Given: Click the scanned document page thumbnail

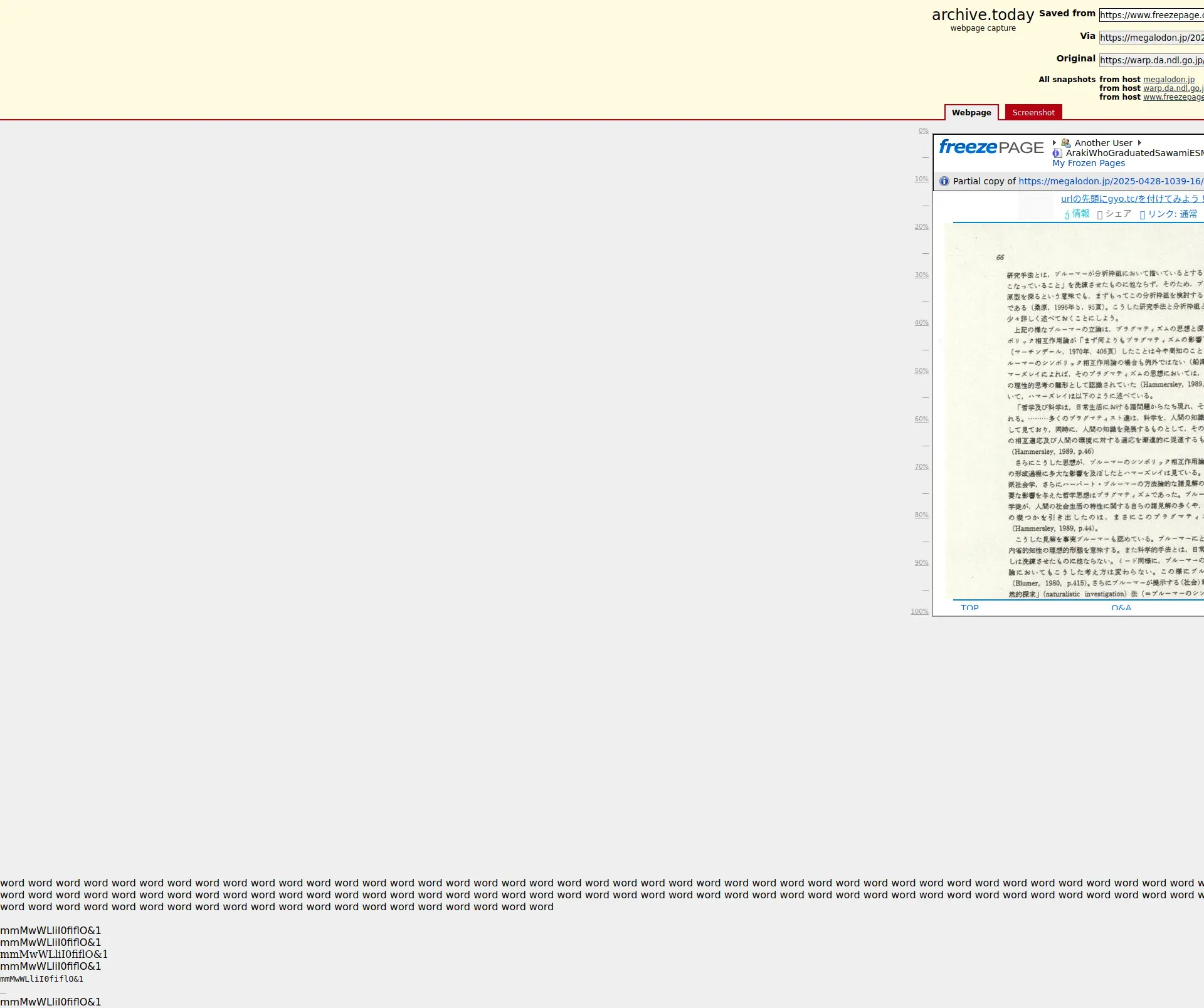Looking at the screenshot, I should (1075, 411).
